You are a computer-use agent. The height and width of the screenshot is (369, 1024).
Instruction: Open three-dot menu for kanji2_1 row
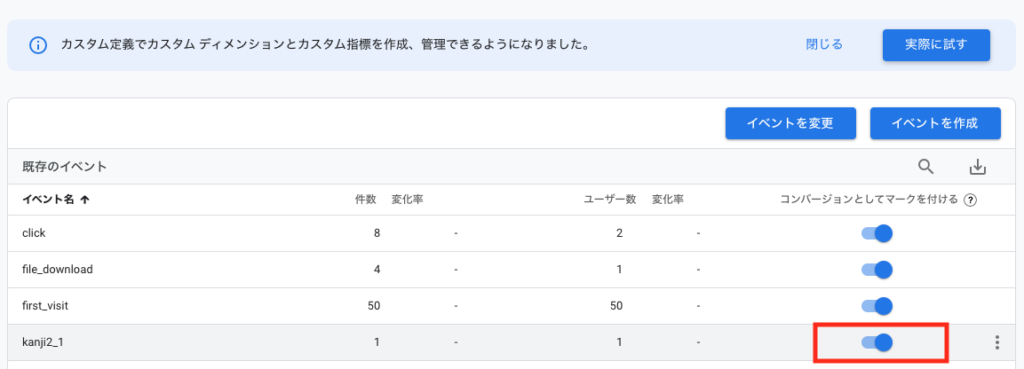[x=997, y=342]
